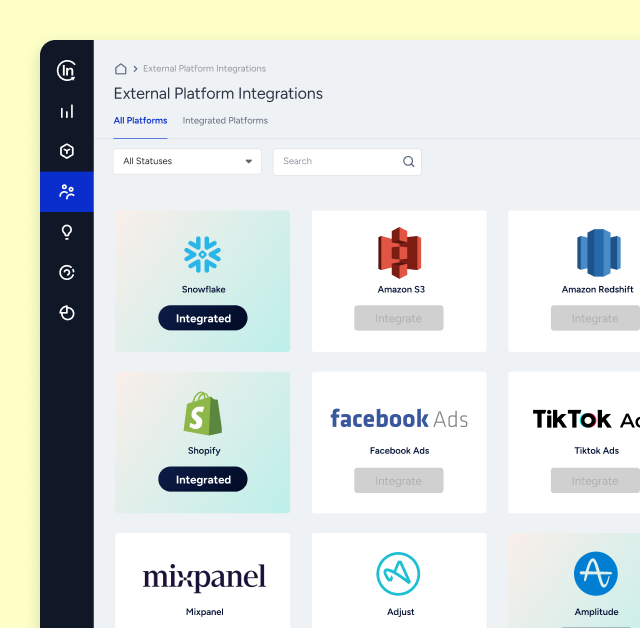This screenshot has height=628, width=640.
Task: Click the Integrated button under Shopify
Action: [203, 480]
